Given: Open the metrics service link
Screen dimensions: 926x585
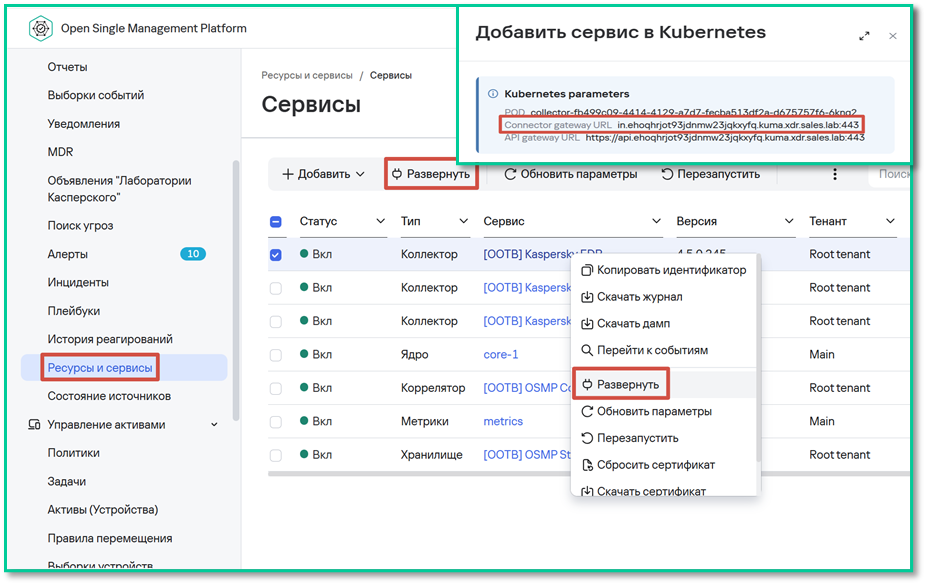Looking at the screenshot, I should point(503,421).
